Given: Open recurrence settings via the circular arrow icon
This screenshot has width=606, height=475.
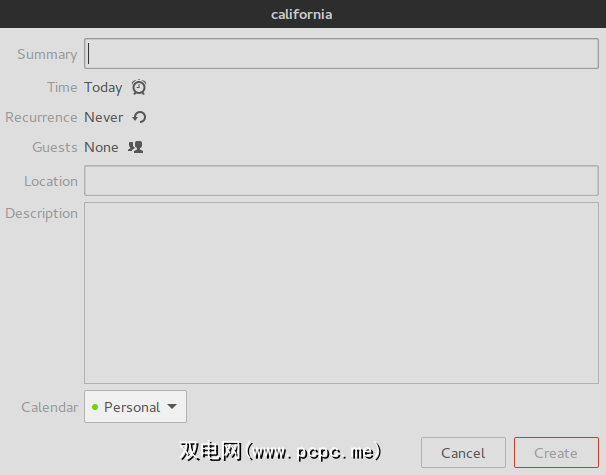Looking at the screenshot, I should click(139, 117).
